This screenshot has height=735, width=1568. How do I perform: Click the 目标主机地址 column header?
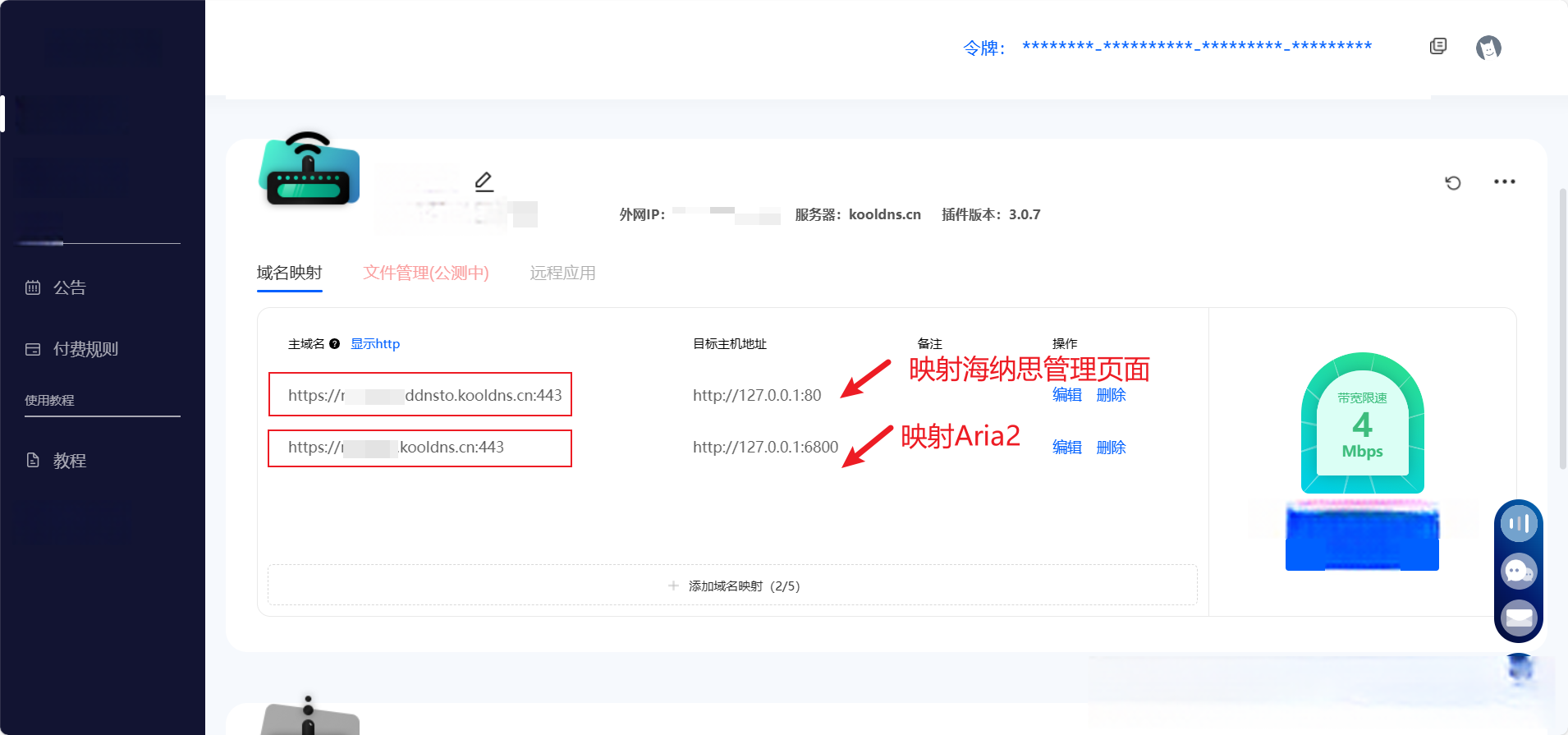pyautogui.click(x=730, y=344)
